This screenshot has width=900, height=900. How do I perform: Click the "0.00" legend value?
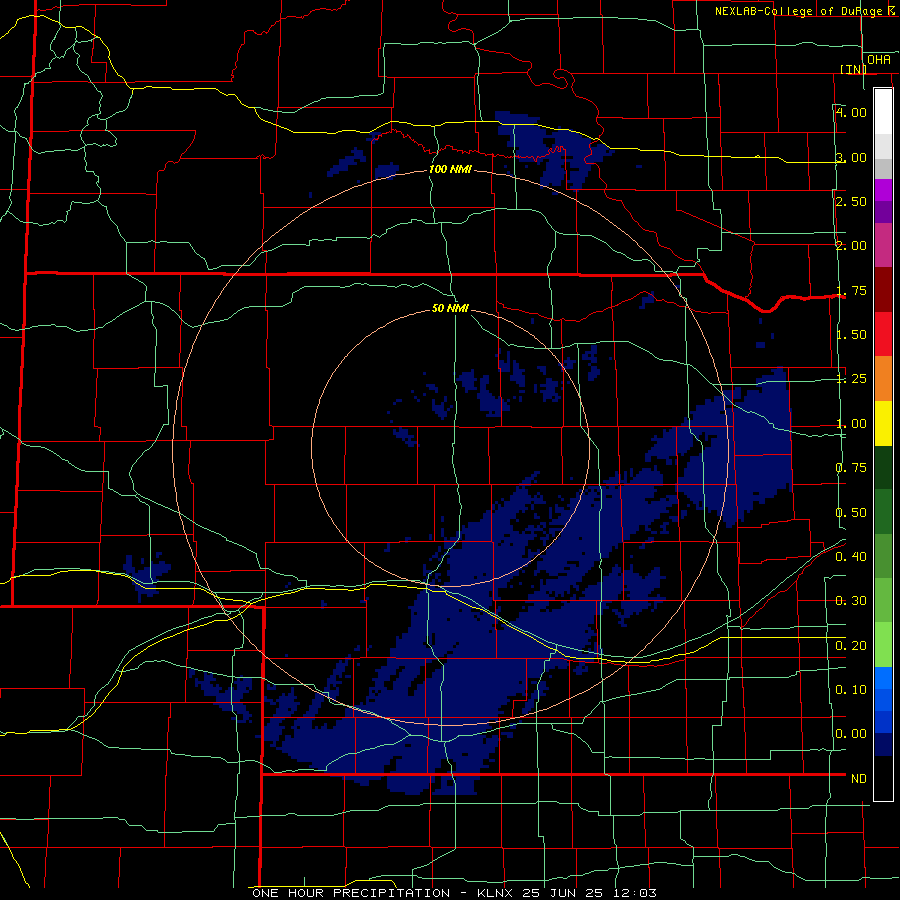click(x=851, y=734)
